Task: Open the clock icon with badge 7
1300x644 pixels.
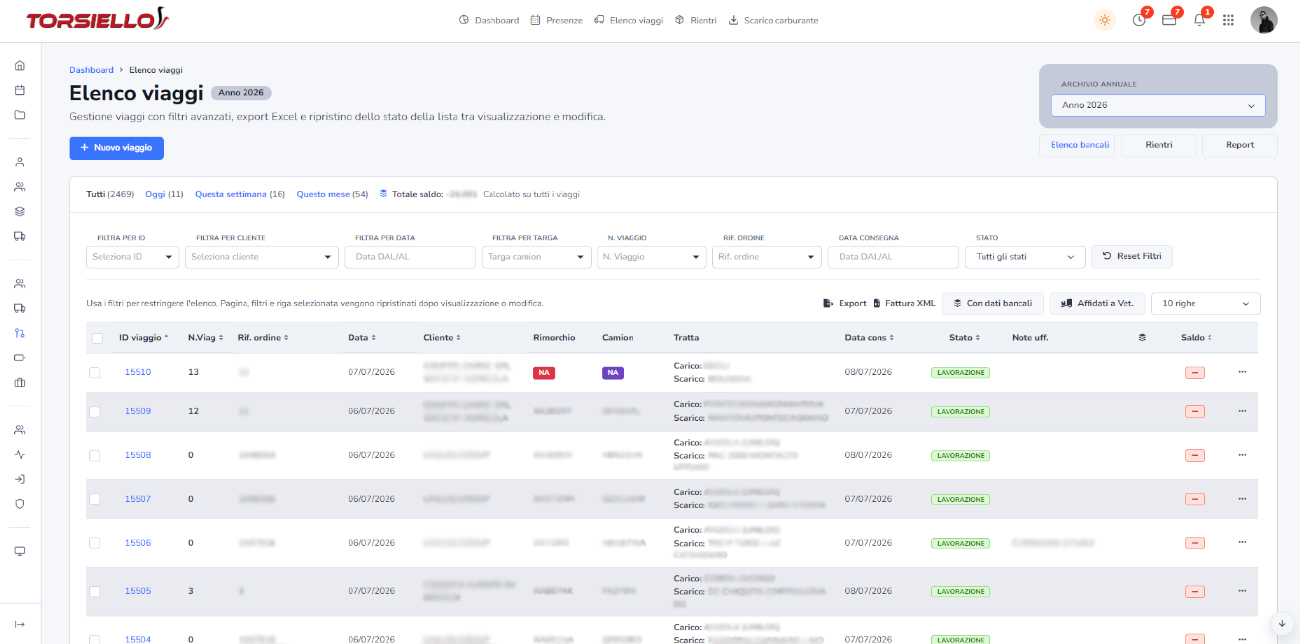Action: point(1139,20)
